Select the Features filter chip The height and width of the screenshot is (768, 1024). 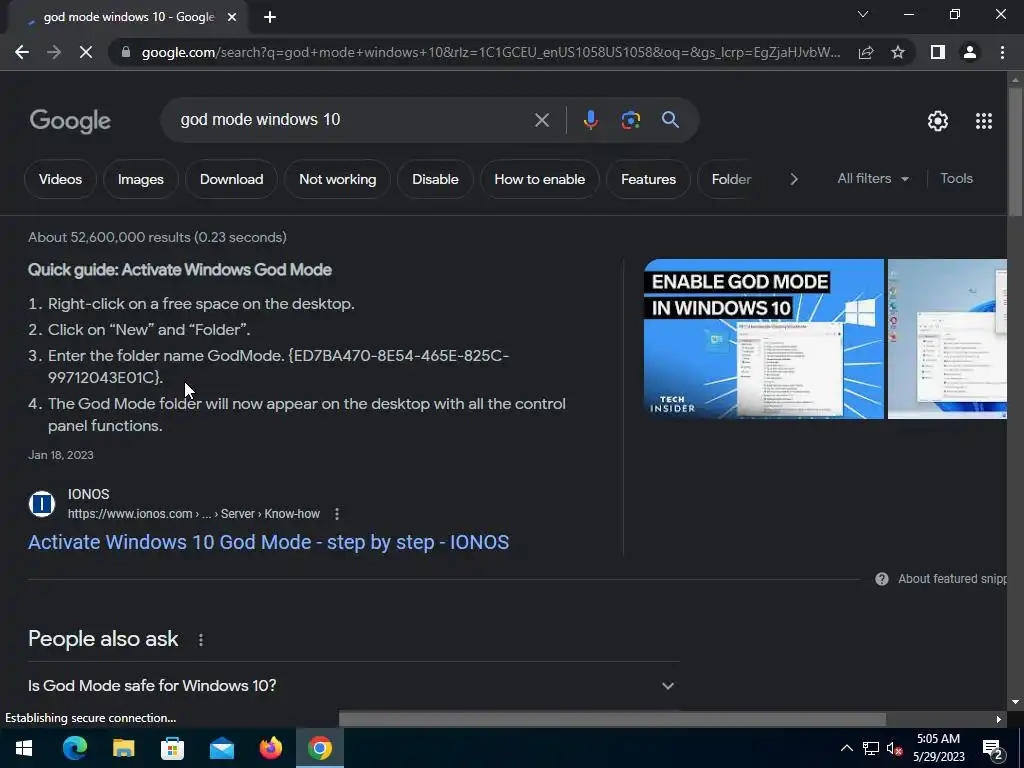(648, 179)
